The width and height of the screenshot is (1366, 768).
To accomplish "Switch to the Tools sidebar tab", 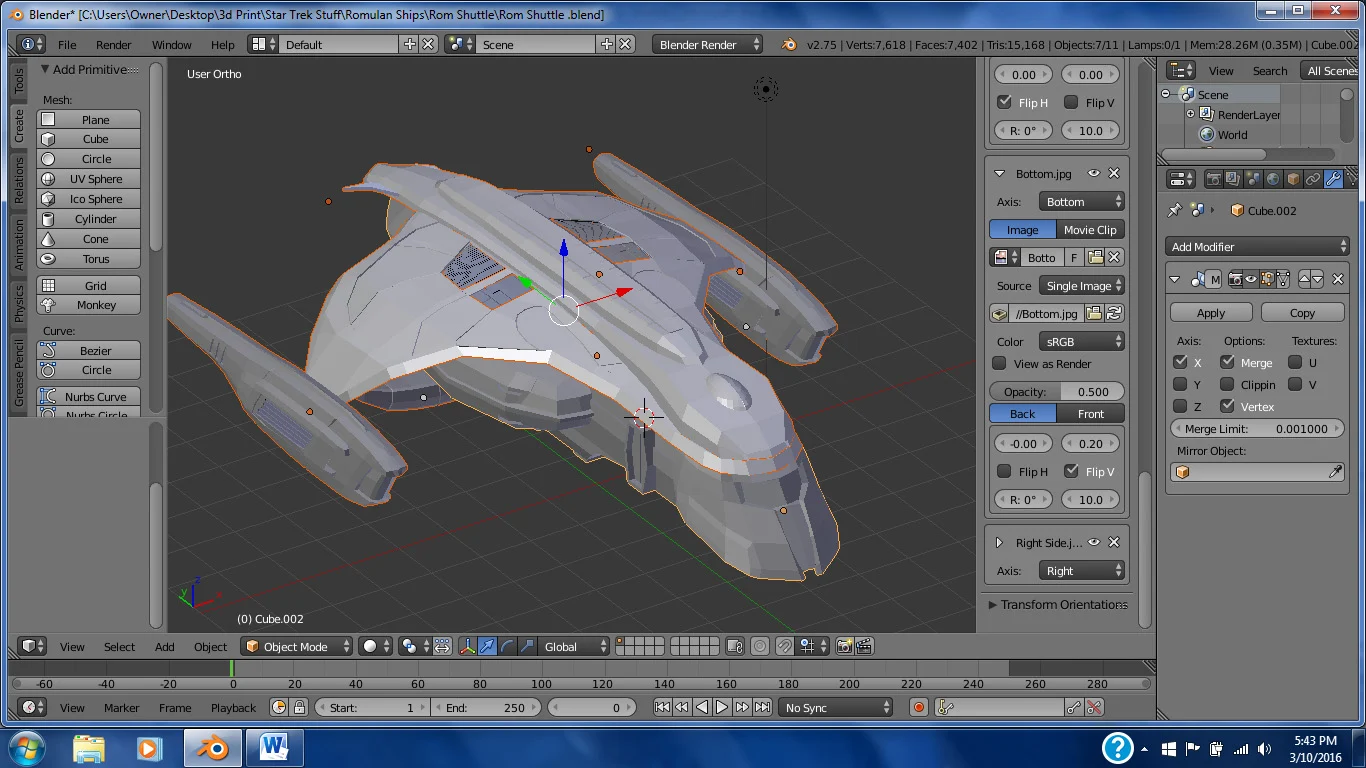I will pos(19,81).
